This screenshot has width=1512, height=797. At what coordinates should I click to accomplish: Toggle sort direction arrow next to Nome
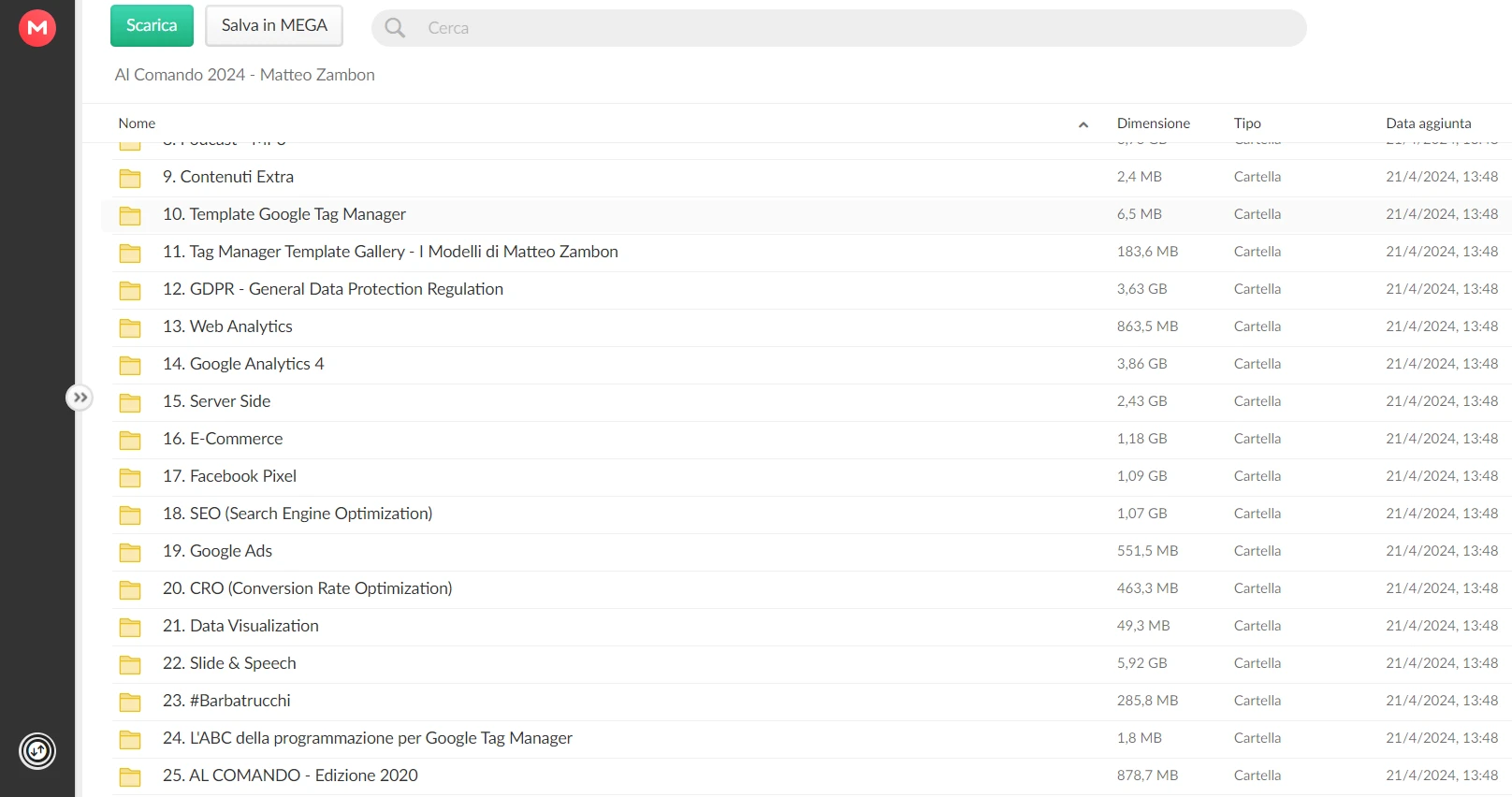(1083, 124)
